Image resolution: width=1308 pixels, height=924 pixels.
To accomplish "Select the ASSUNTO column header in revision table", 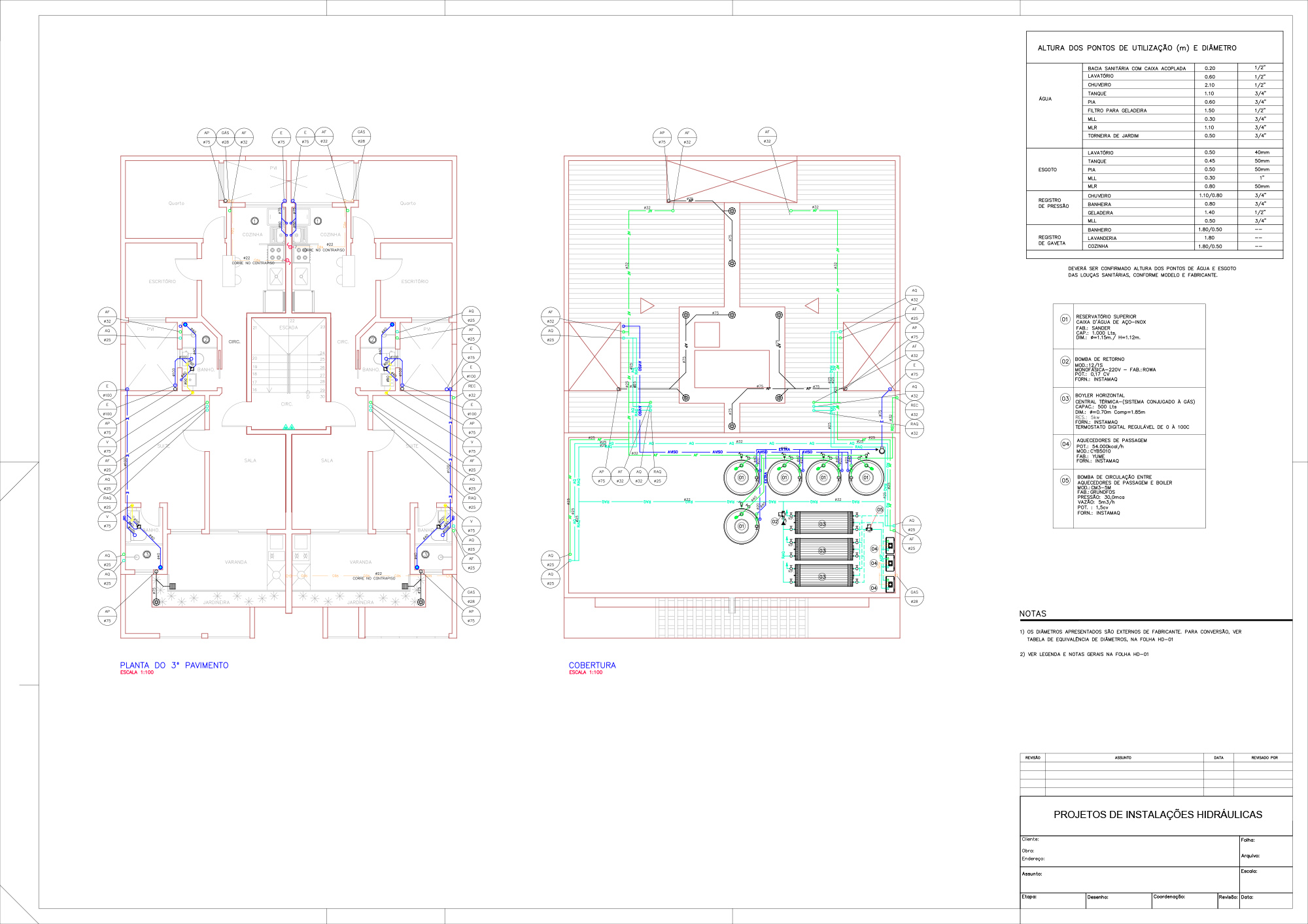I will pyautogui.click(x=1123, y=757).
